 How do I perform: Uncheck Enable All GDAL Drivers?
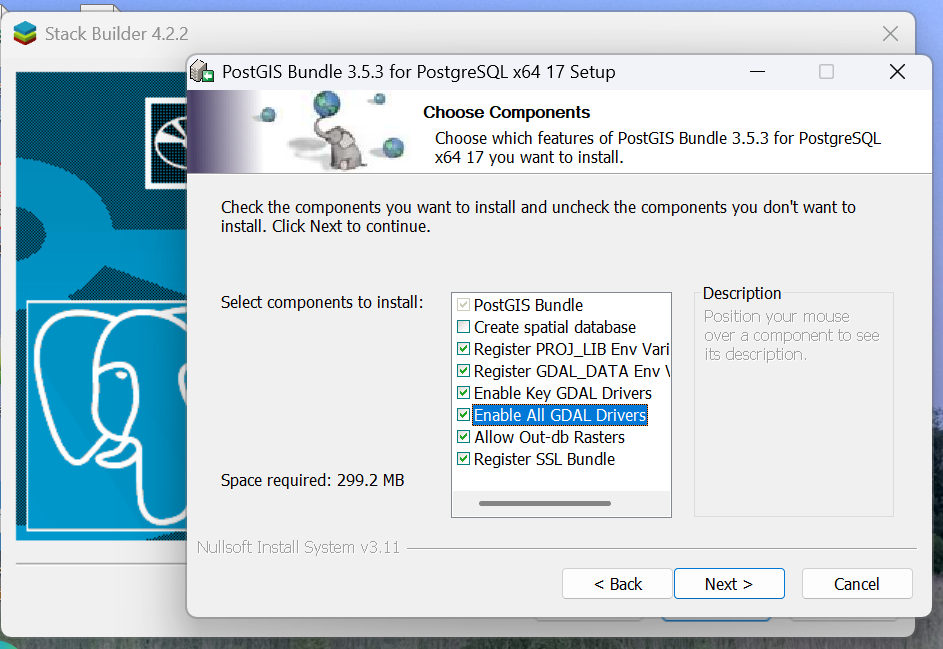pos(463,415)
